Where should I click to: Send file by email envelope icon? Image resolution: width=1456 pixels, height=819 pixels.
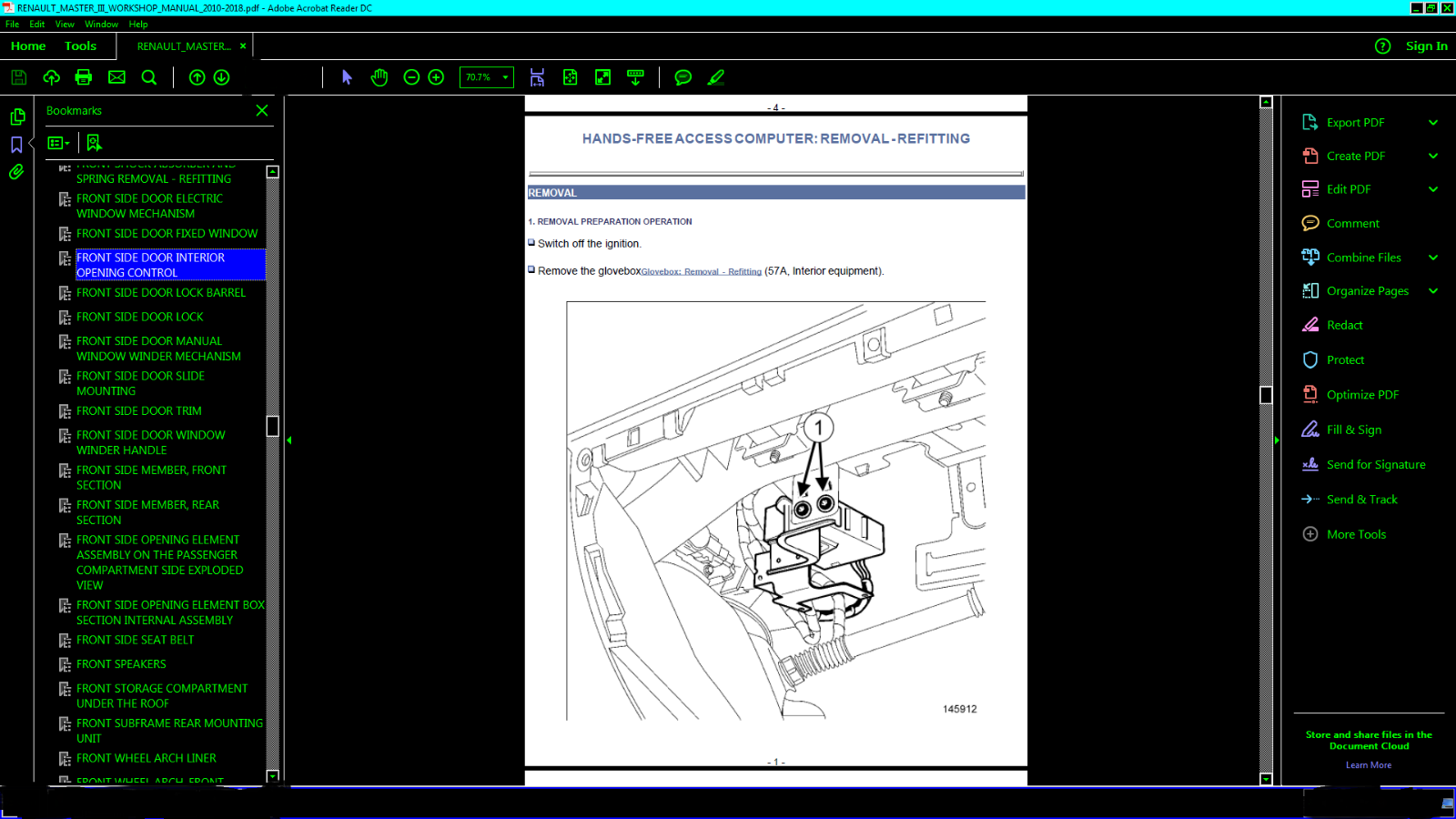116,77
